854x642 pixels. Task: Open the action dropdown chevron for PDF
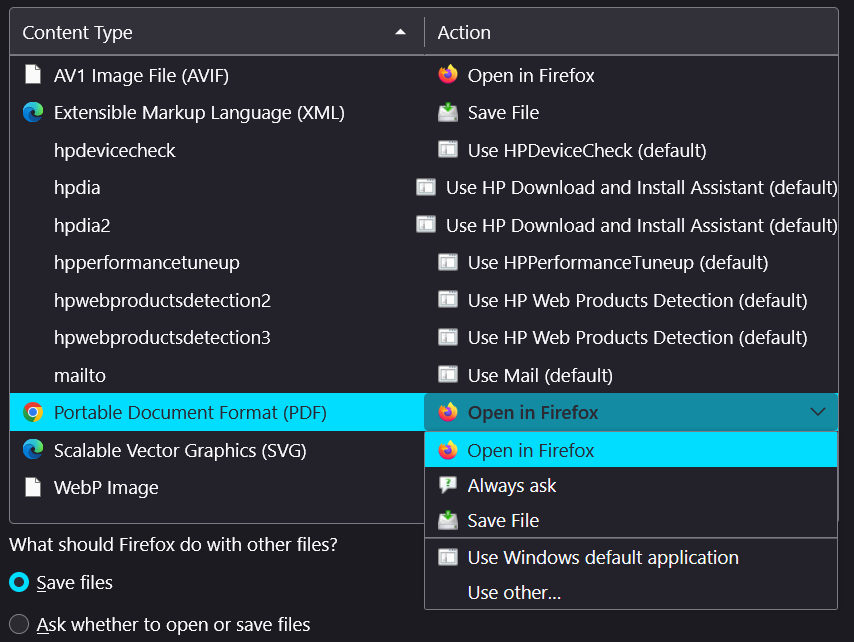coord(818,412)
